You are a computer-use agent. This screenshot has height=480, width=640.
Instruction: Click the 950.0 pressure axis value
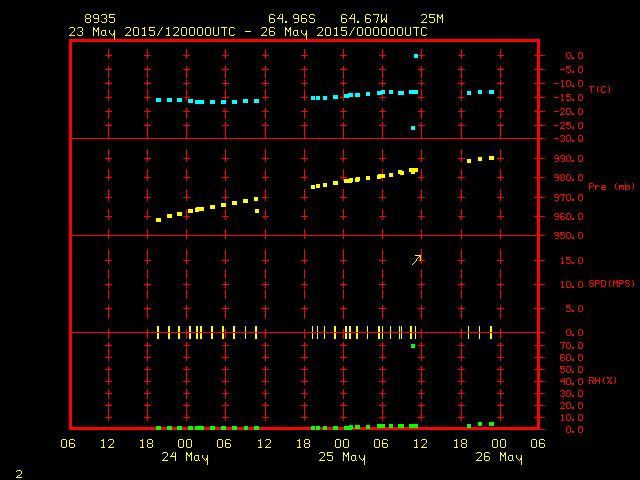coord(569,236)
